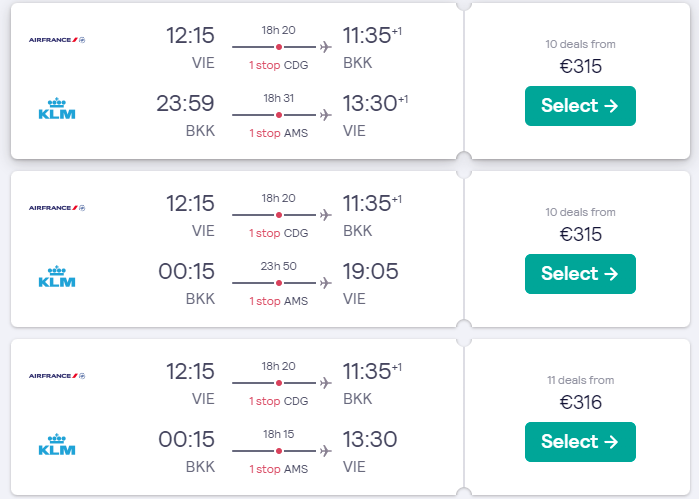The width and height of the screenshot is (699, 499).
Task: Click '1 stop CDG' in first flight card
Action: [x=279, y=65]
